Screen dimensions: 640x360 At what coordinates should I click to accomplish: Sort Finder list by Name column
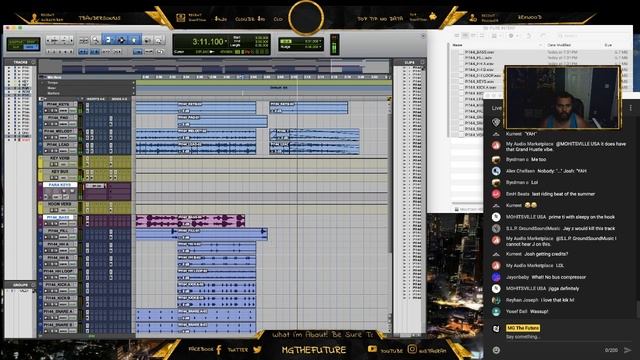(458, 45)
